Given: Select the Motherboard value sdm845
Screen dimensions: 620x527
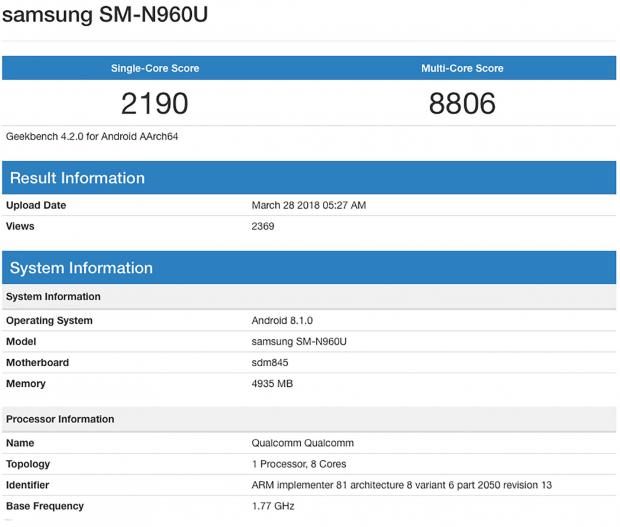Looking at the screenshot, I should 270,363.
